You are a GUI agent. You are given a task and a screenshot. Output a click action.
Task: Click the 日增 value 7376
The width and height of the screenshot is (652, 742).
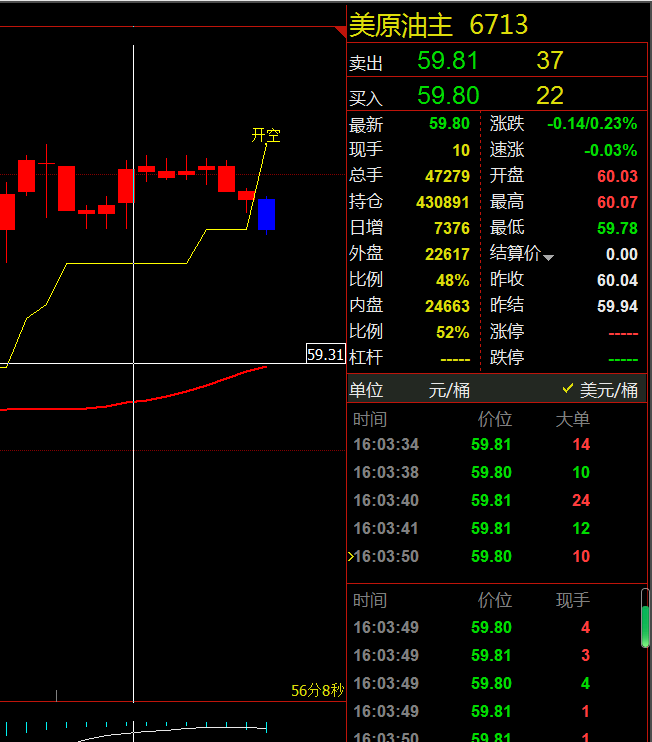tap(452, 228)
